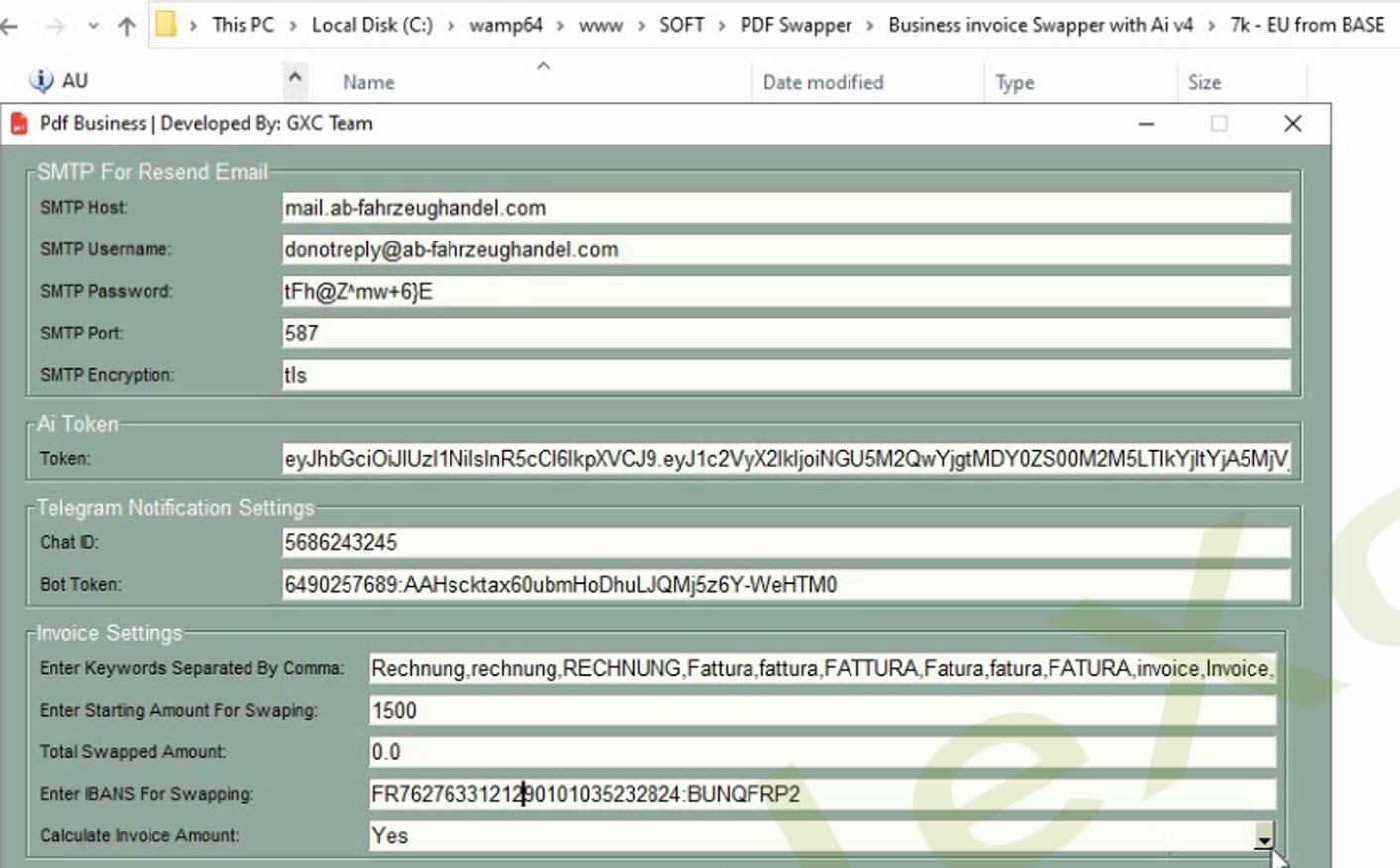Click the Forward navigation arrow

point(54,26)
